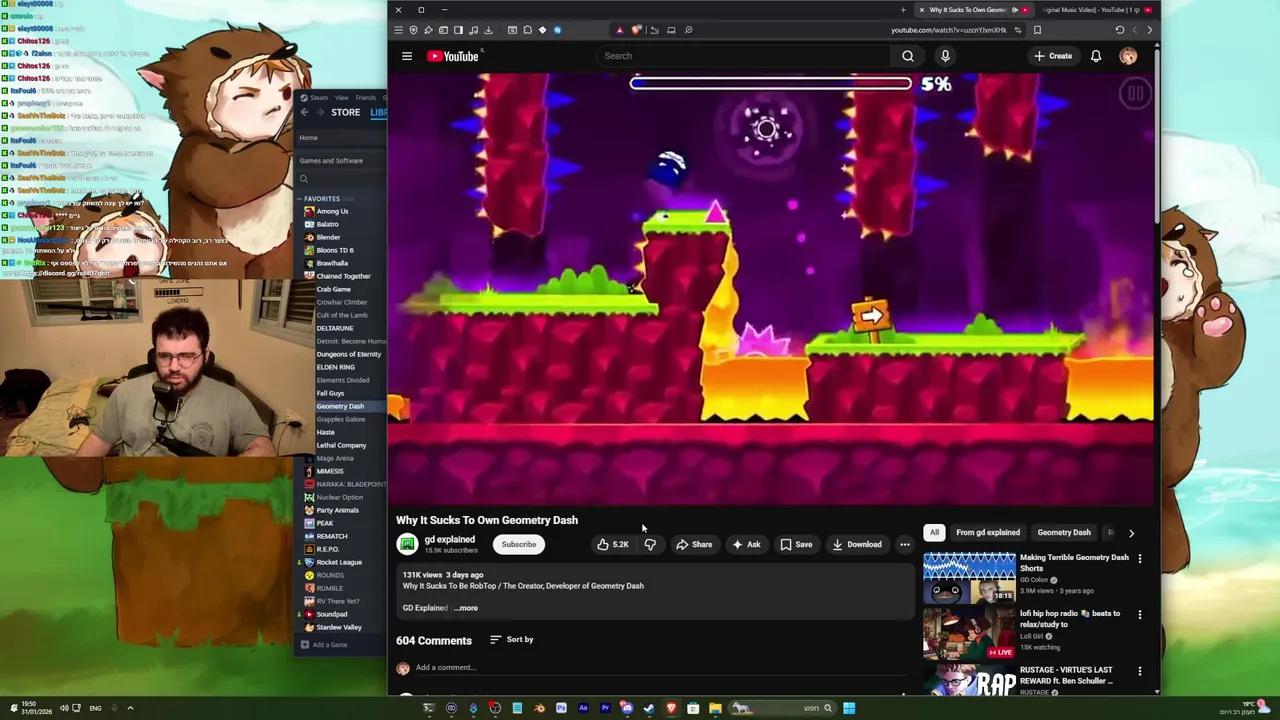Viewport: 1280px width, 720px height.
Task: Click the YouTube search field
Action: click(x=745, y=56)
